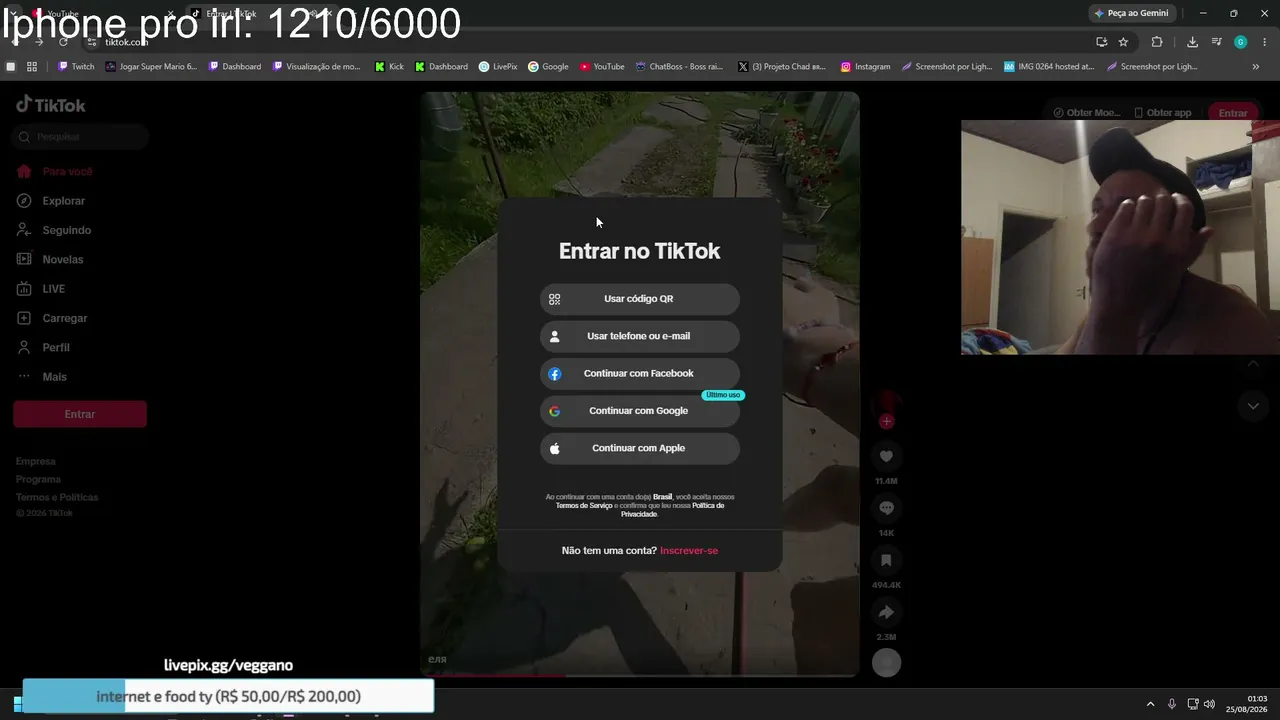Continue with Google login option
This screenshot has width=1280, height=720.
point(640,411)
